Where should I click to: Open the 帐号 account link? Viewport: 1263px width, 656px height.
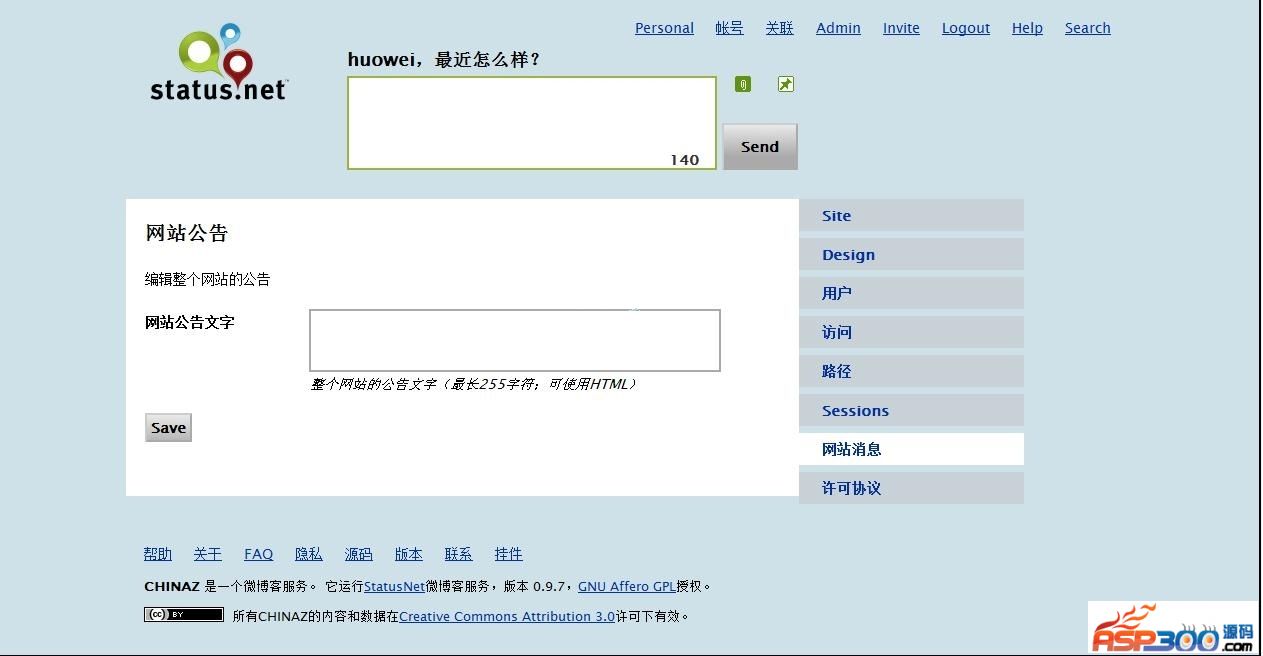coord(729,28)
